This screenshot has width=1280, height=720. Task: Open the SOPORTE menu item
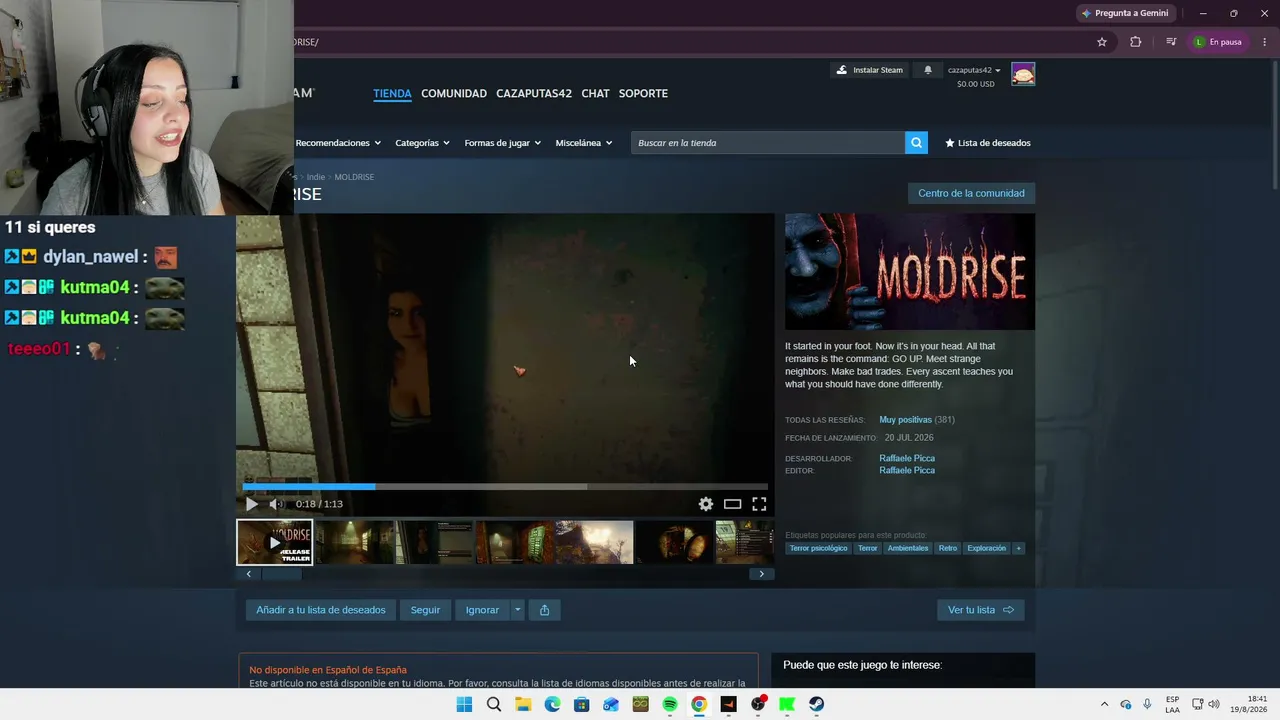coord(643,93)
